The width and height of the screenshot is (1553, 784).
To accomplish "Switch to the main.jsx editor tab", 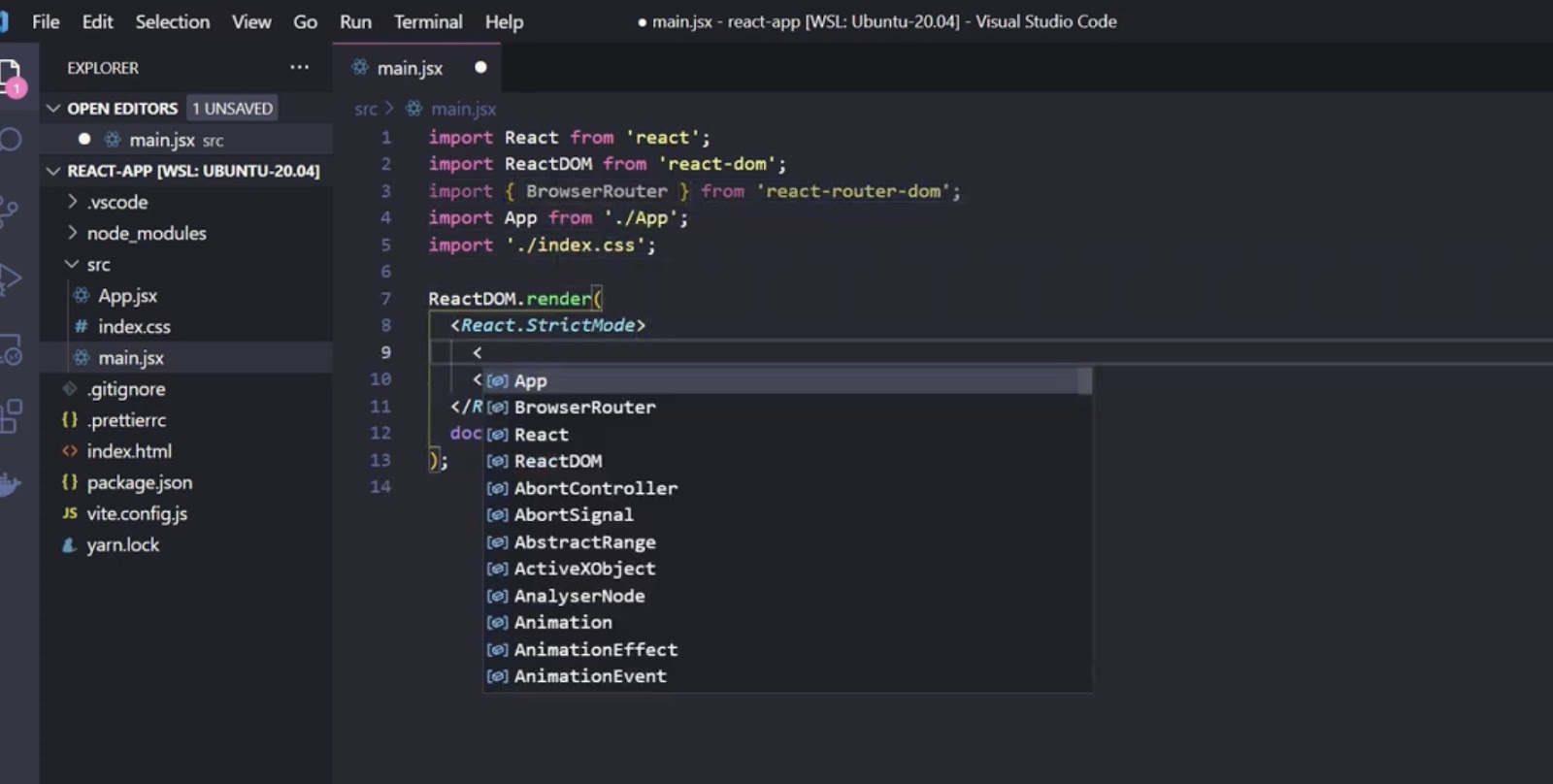I will point(419,67).
